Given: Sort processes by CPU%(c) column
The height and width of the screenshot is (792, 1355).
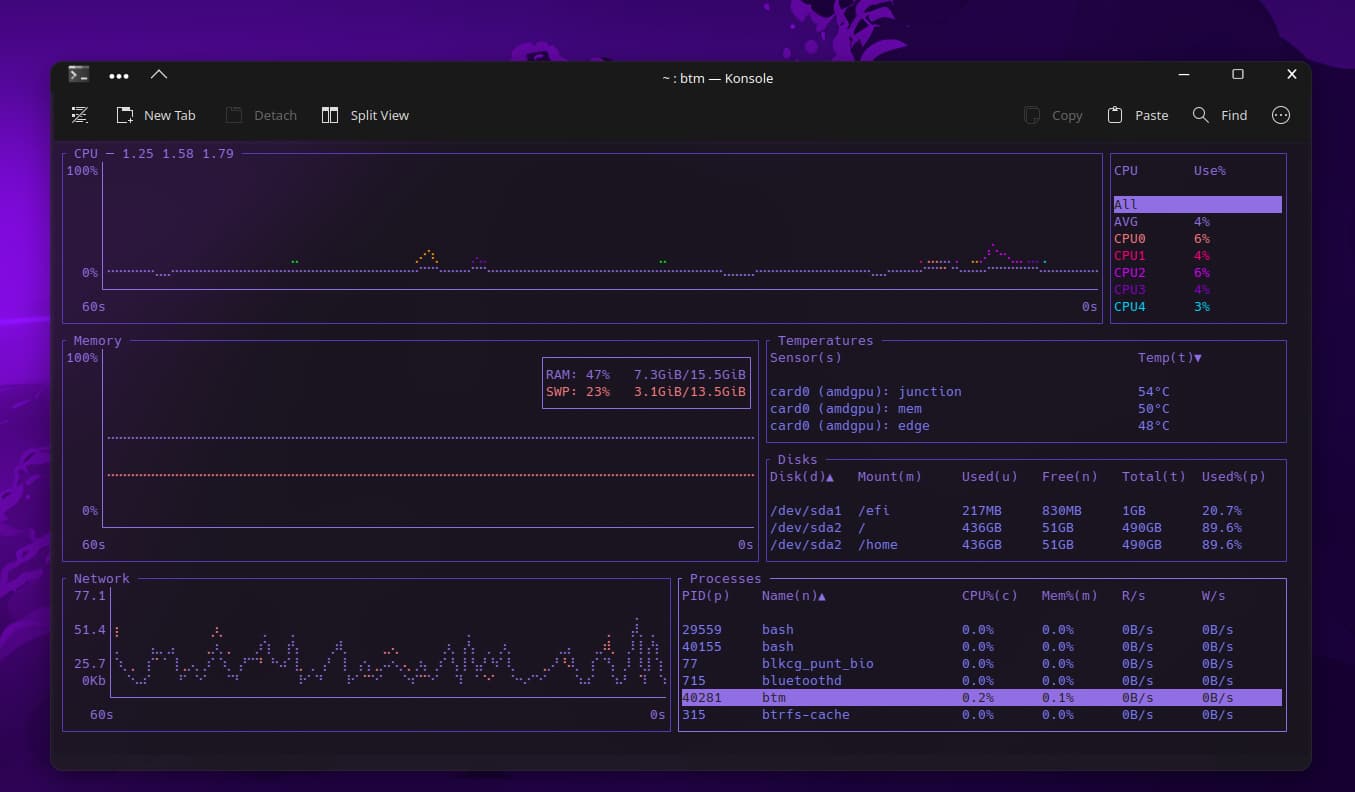Looking at the screenshot, I should point(990,596).
